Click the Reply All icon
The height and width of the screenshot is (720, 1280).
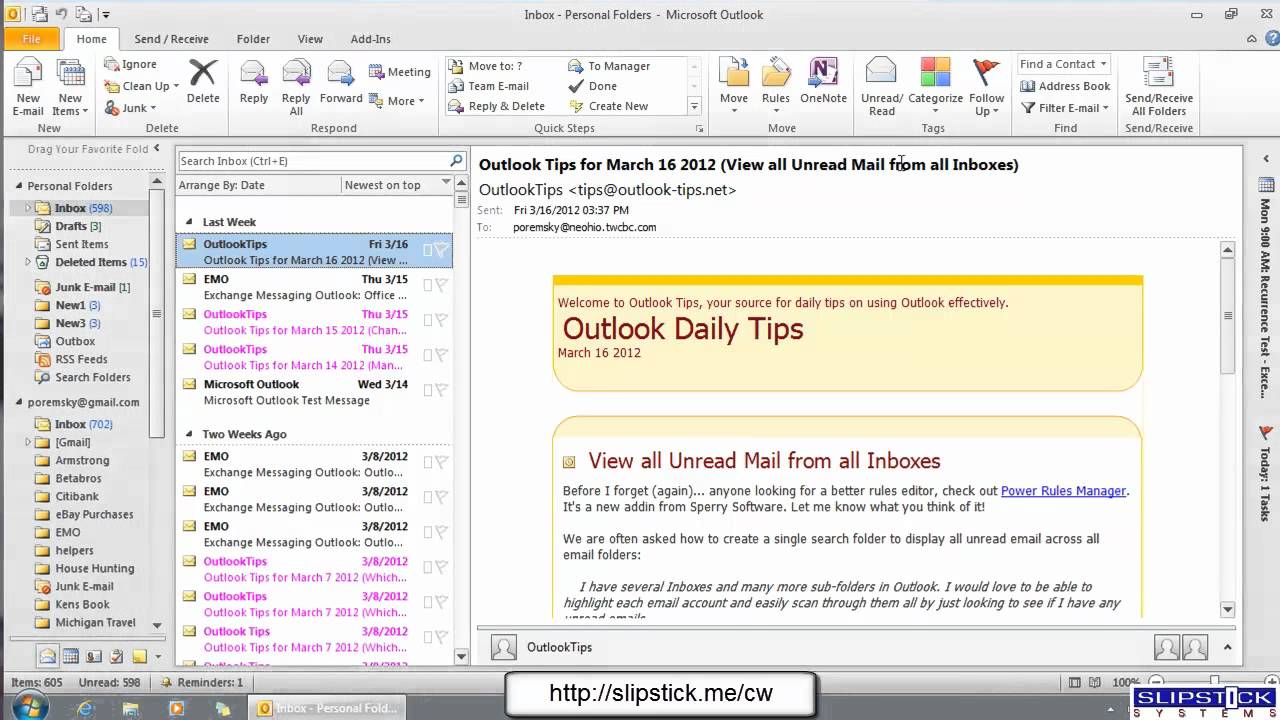[296, 74]
